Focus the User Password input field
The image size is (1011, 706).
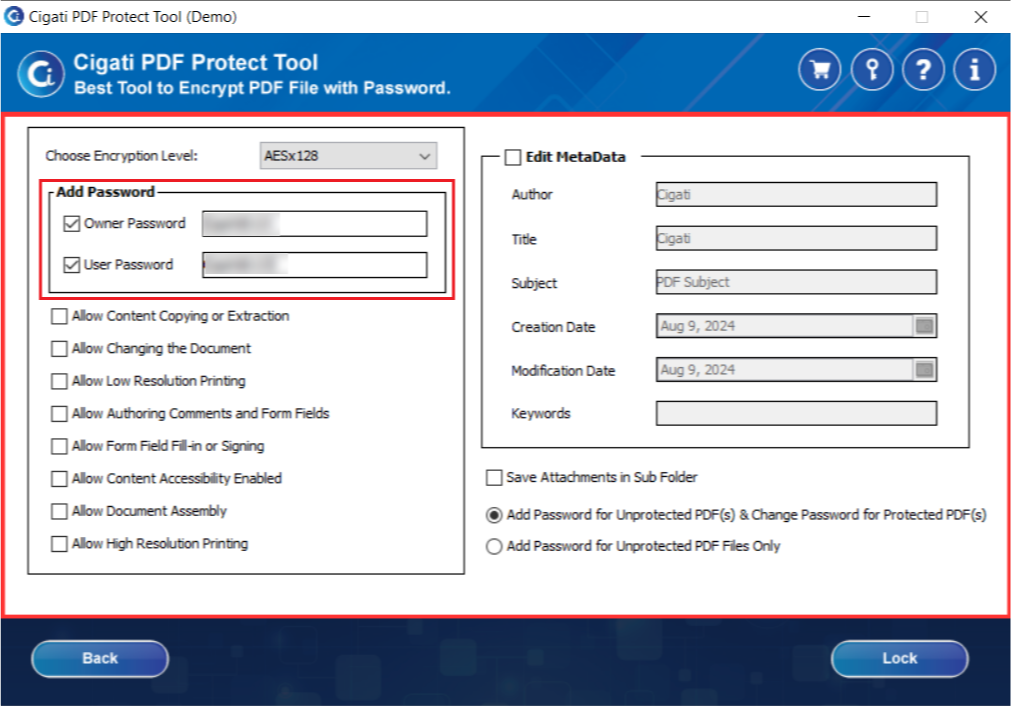pos(315,265)
